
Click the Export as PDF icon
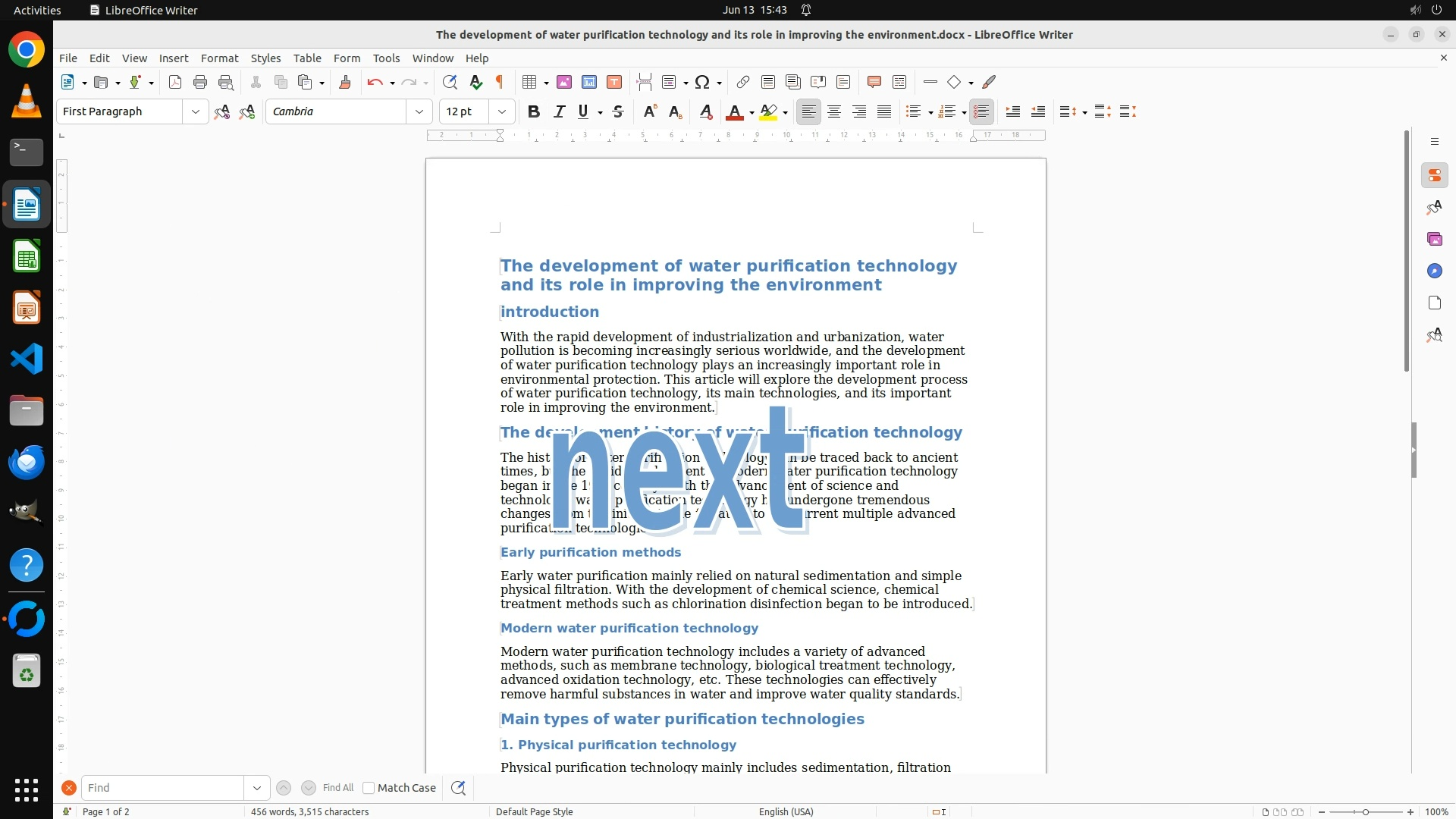click(x=175, y=82)
